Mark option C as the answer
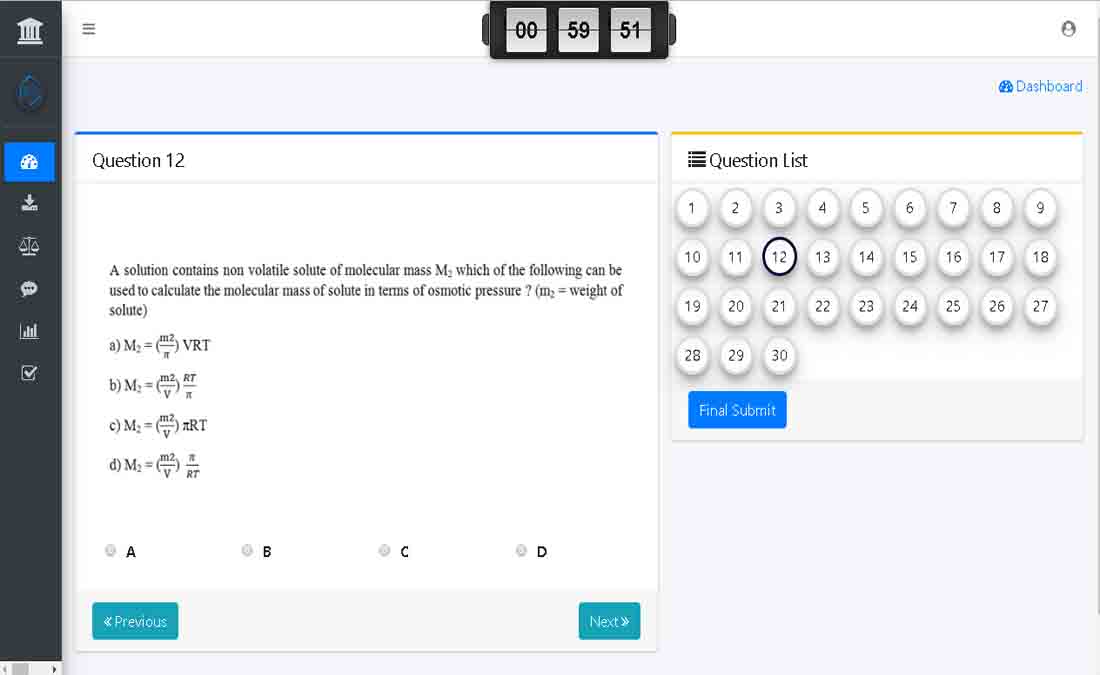Screen dimensions: 1100x675 pos(384,550)
